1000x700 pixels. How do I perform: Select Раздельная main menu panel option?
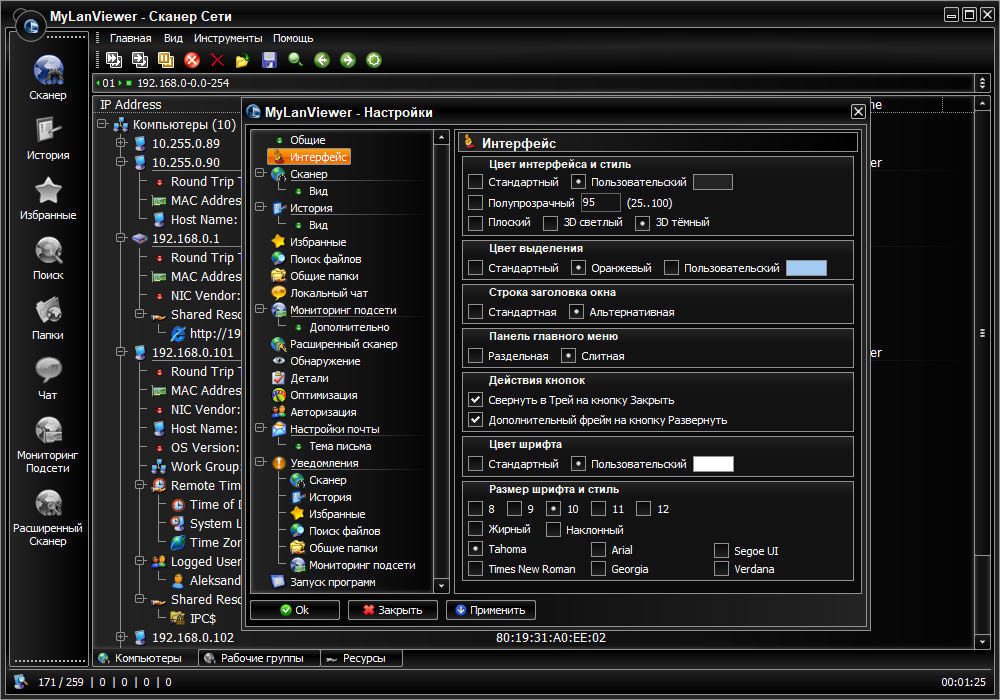475,356
